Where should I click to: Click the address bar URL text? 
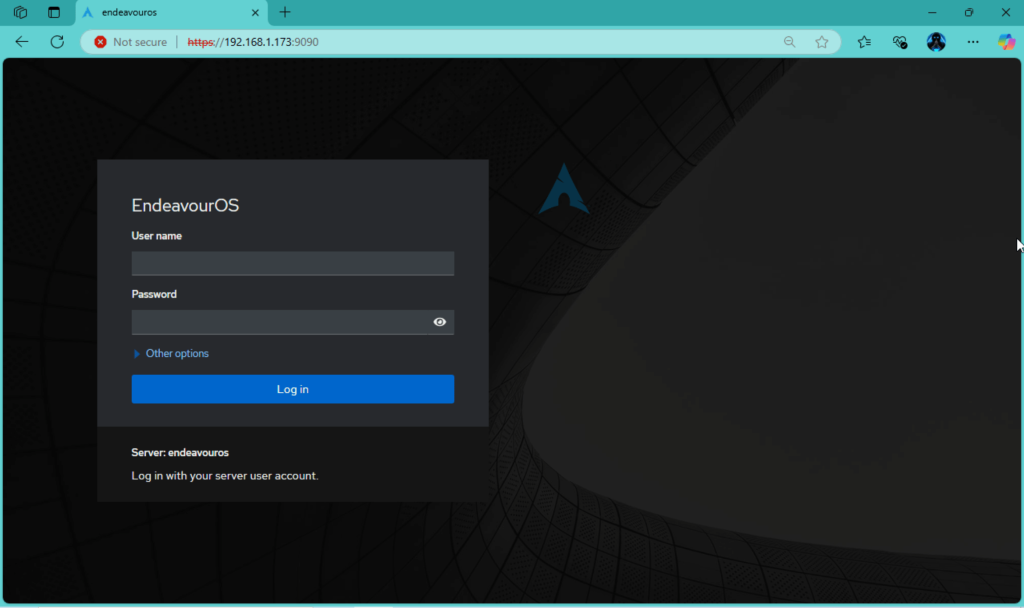pyautogui.click(x=253, y=42)
